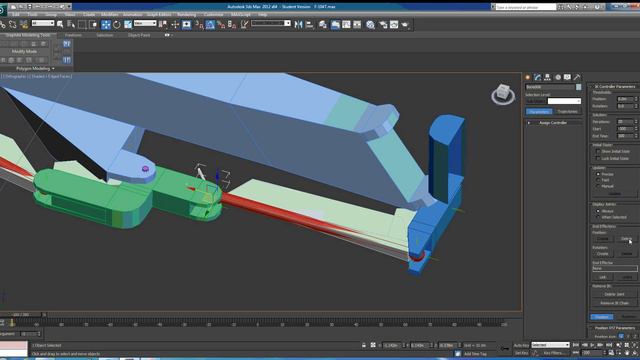The width and height of the screenshot is (640, 360).
Task: Click the Mirror tool icon
Action: (x=298, y=24)
